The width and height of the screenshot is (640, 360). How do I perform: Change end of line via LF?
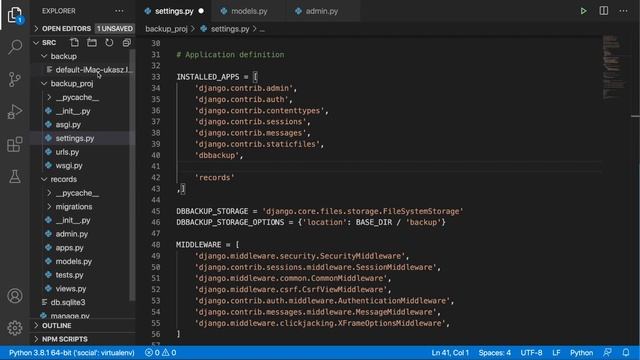[556, 353]
